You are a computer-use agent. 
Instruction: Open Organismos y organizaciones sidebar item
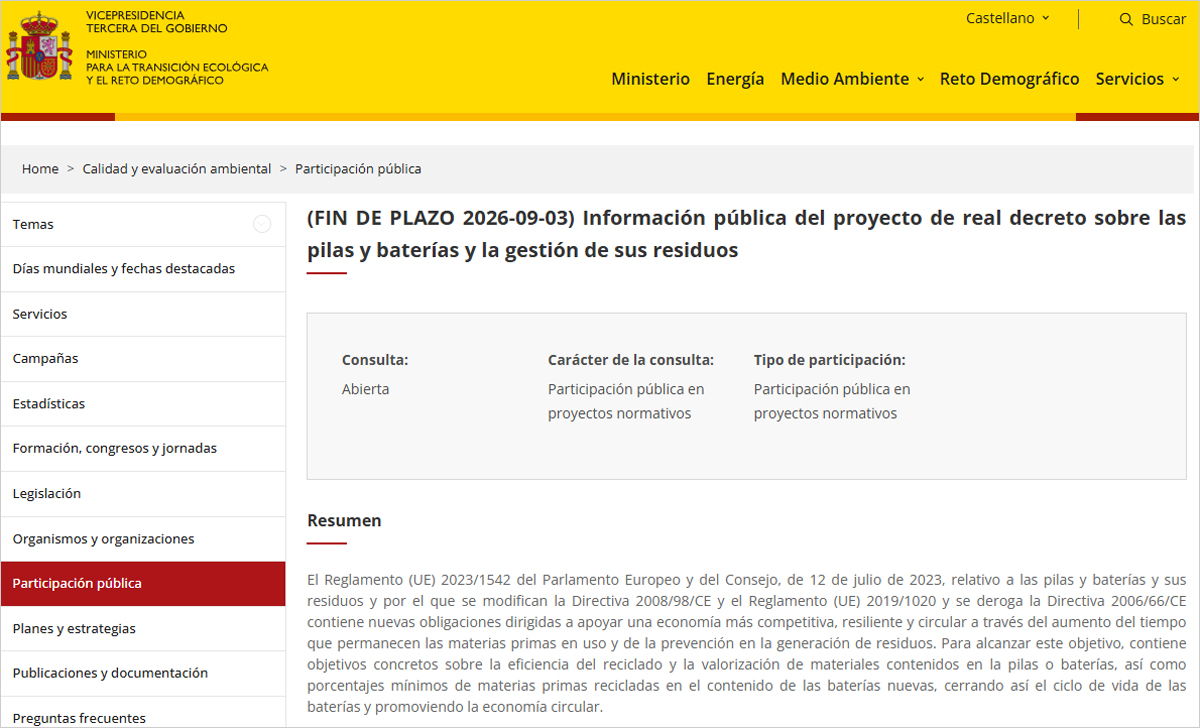(143, 539)
